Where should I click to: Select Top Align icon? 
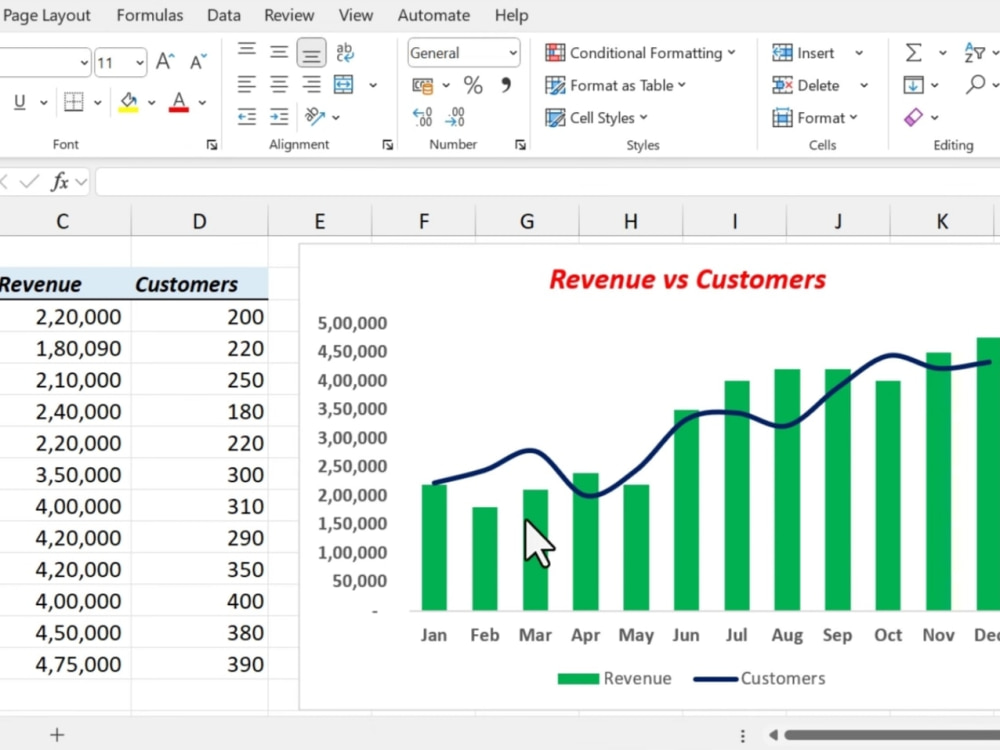coord(247,51)
